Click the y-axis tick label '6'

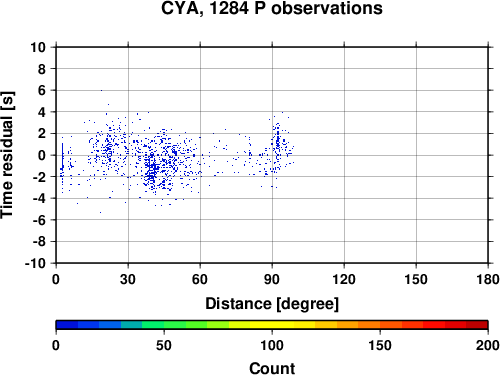(42, 90)
